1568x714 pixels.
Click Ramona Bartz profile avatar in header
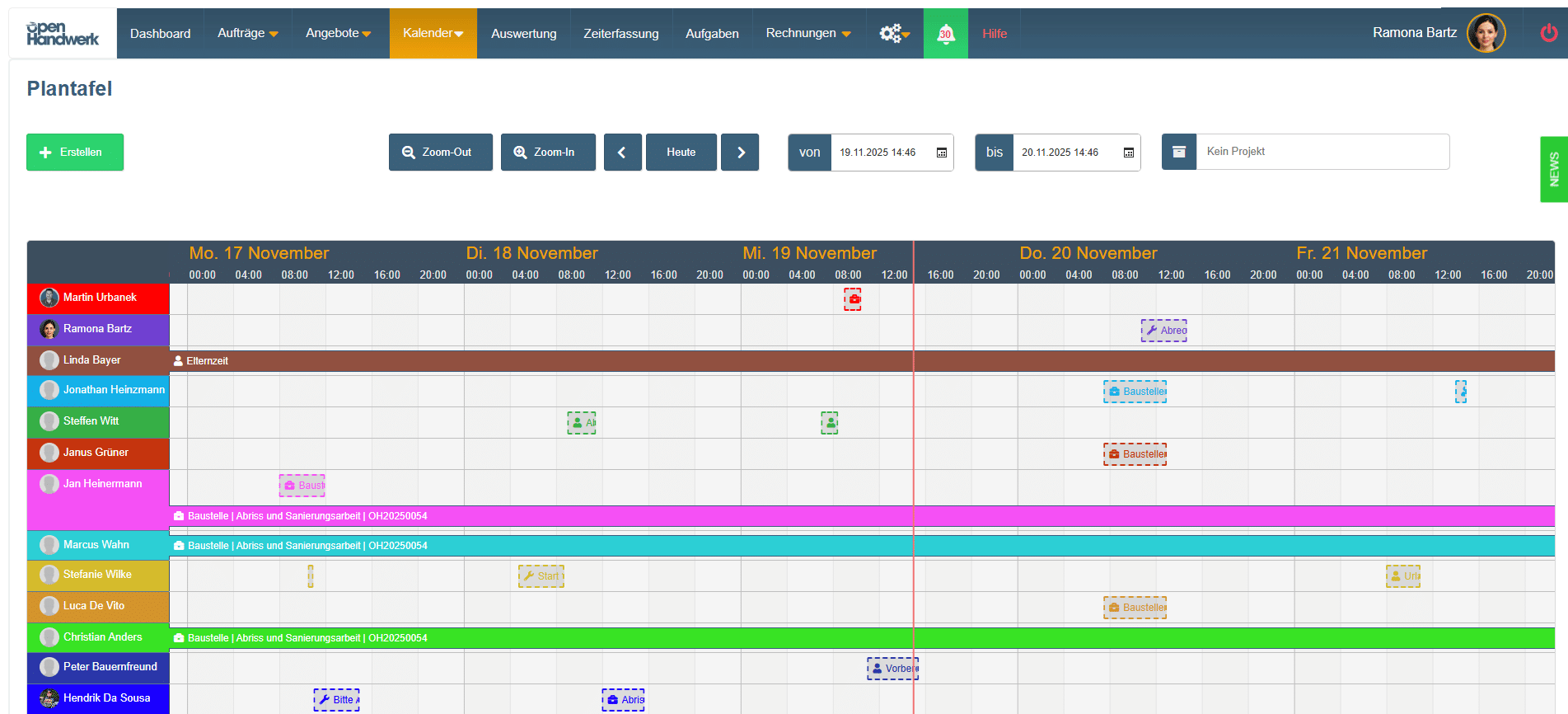click(1486, 33)
